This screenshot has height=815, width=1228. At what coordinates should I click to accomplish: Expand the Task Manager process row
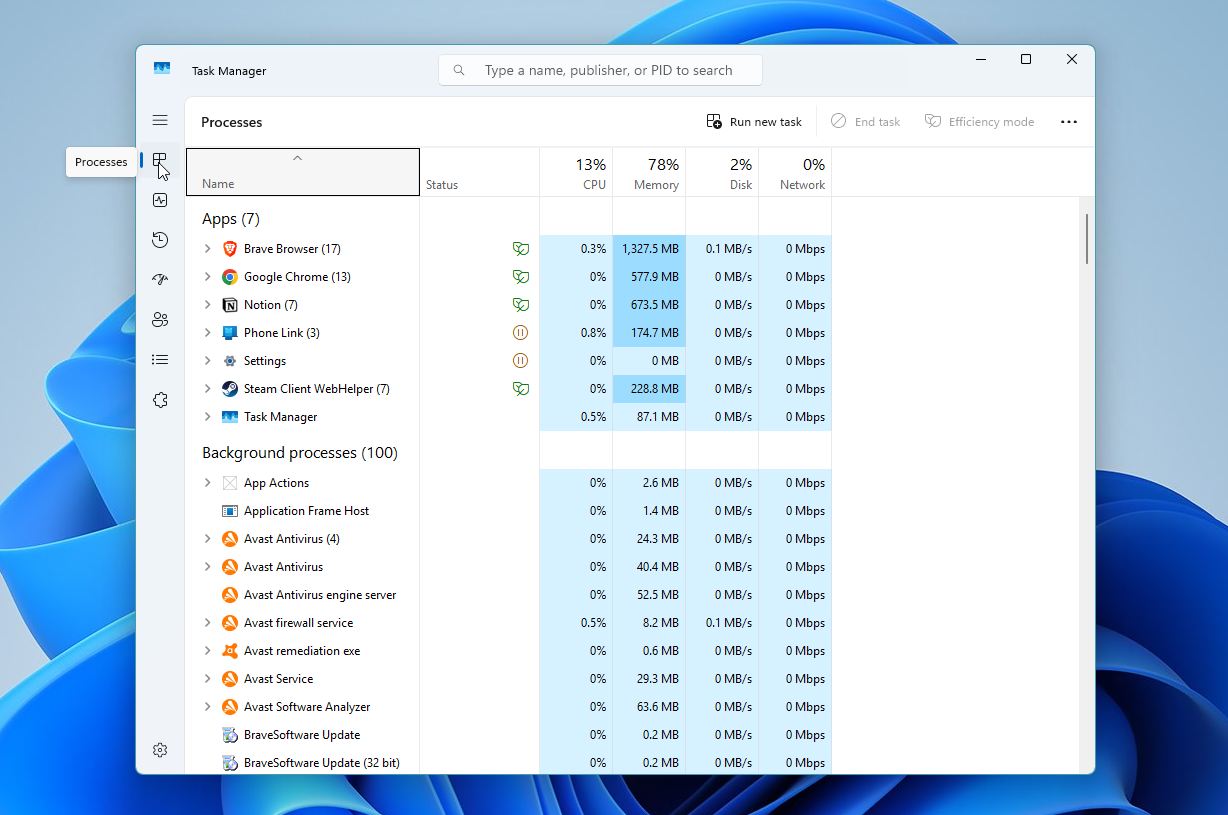[x=208, y=417]
